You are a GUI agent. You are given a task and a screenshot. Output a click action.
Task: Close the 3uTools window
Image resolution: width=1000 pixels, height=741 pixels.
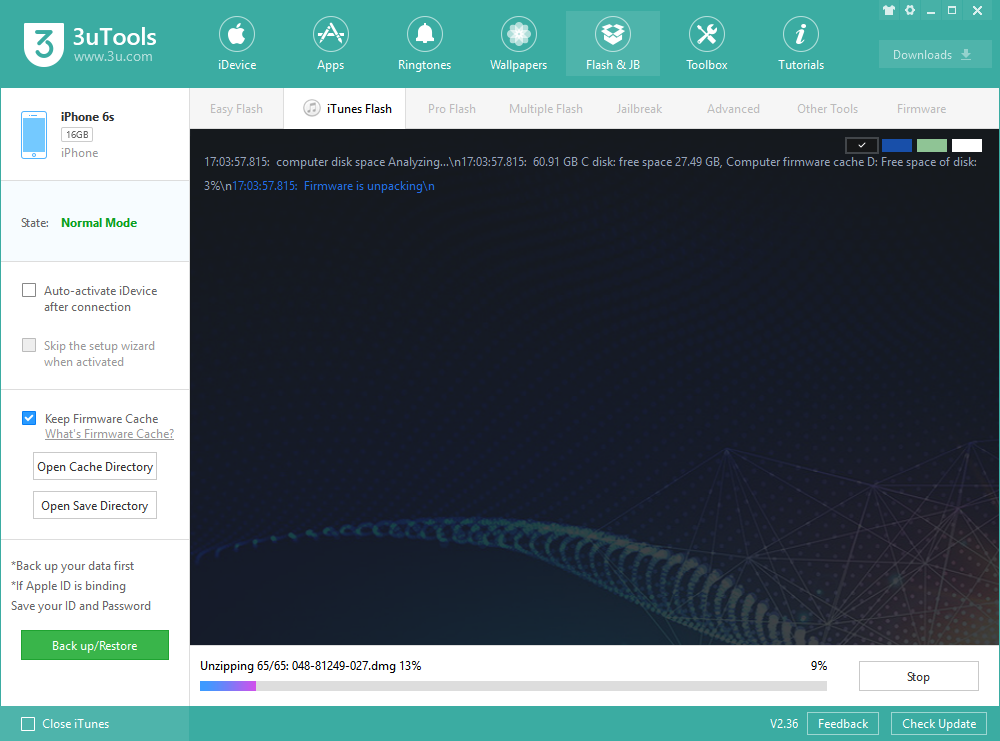pos(977,10)
